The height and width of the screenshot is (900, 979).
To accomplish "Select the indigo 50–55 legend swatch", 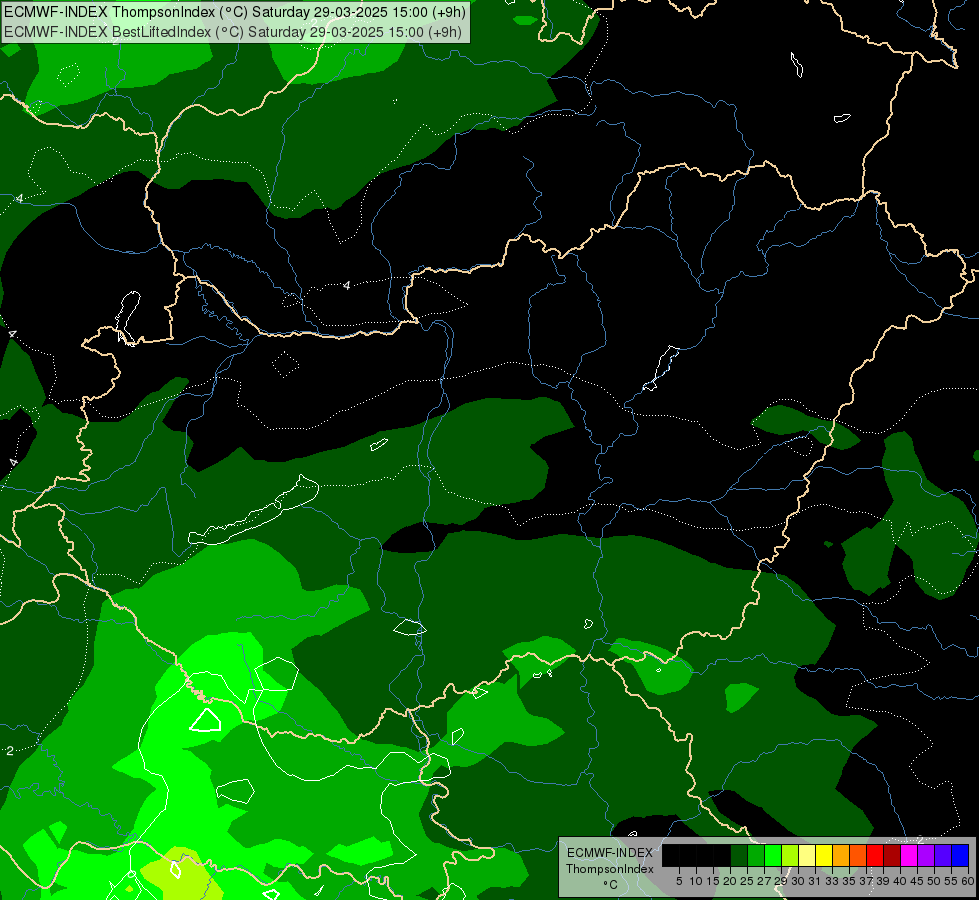I will click(x=943, y=855).
